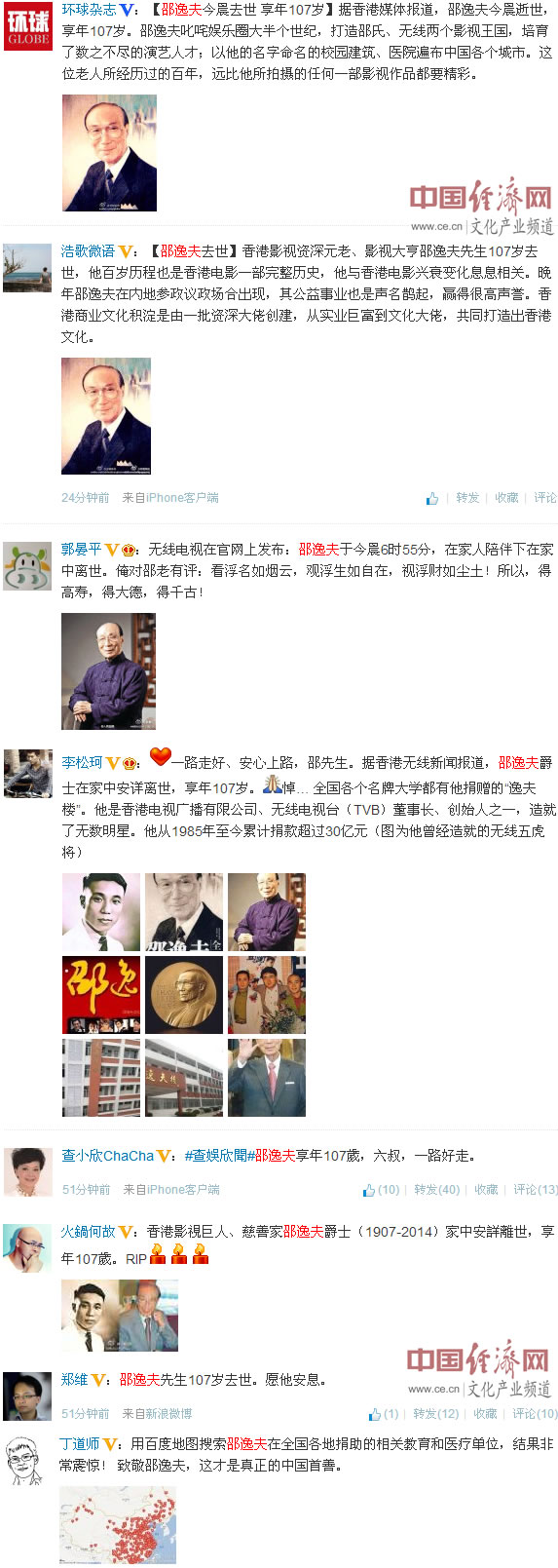Open 李松珂's profile avatar
558x1568 pixels.
(x=28, y=774)
